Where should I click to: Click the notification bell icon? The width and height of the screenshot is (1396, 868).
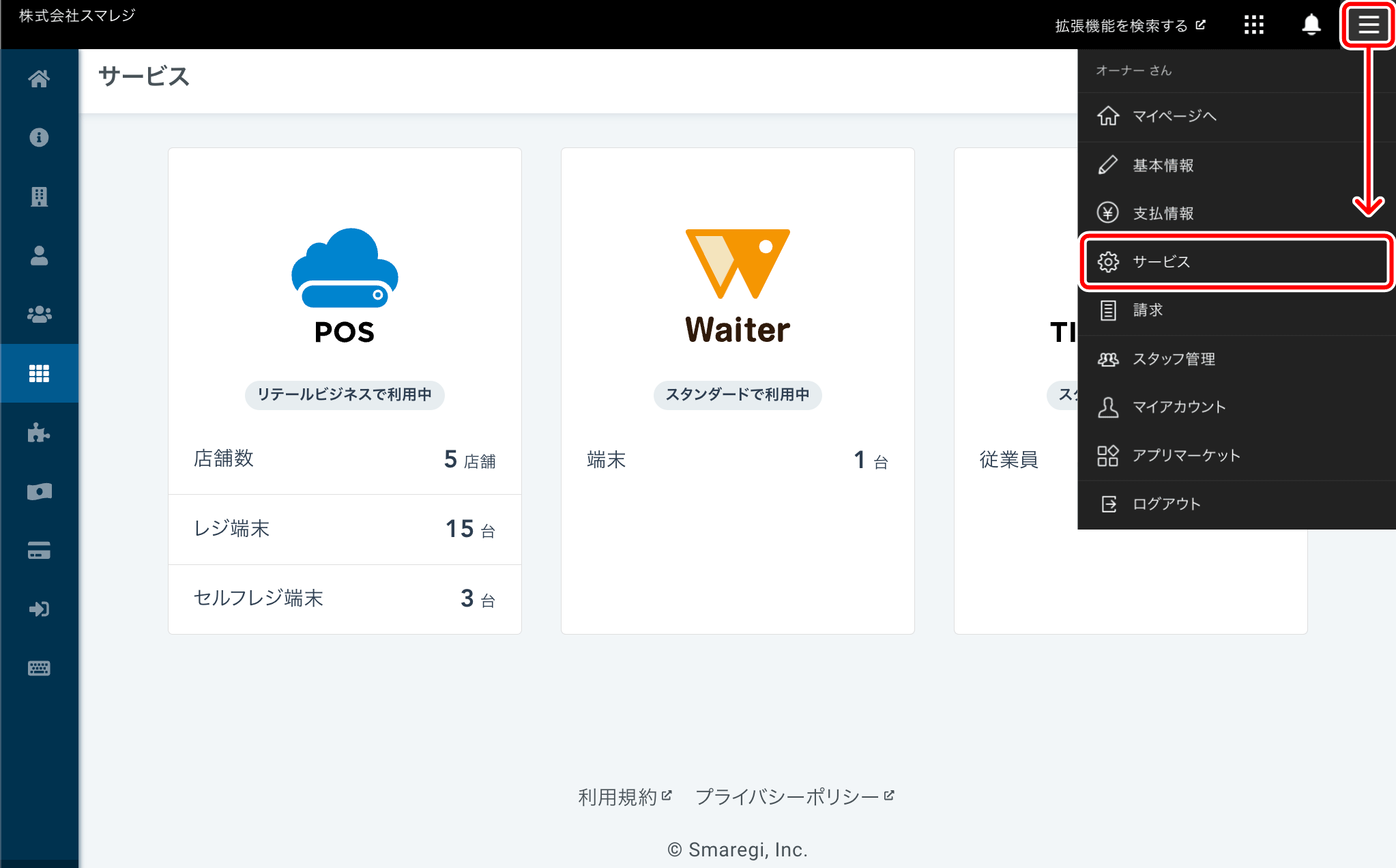[x=1311, y=25]
